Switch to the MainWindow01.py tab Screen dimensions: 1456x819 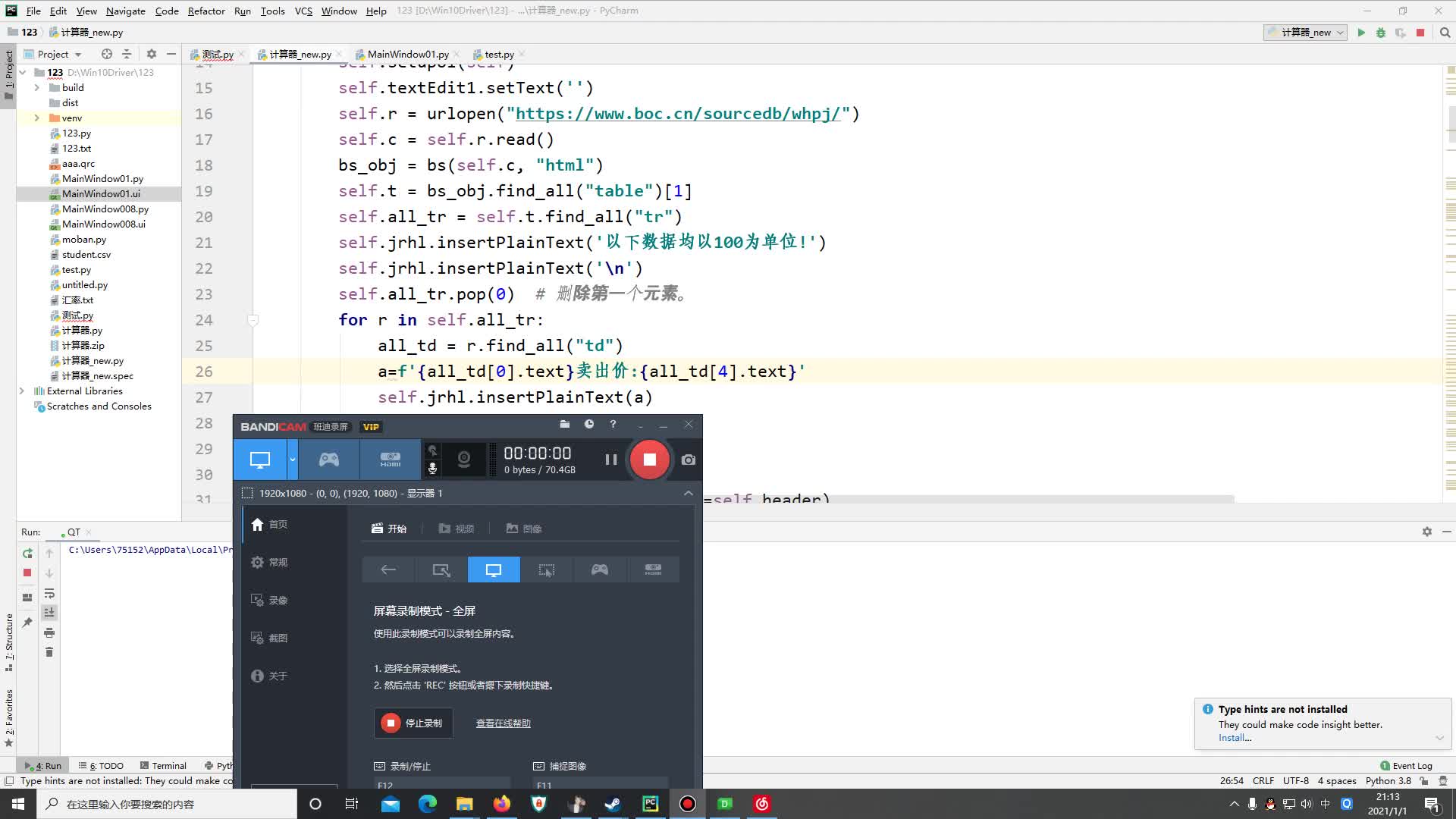[x=407, y=55]
